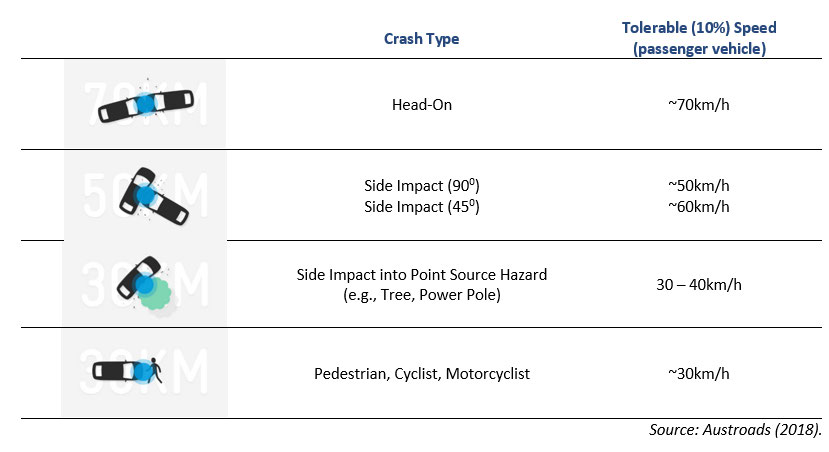Click the Crash Type column header
Viewport: 829px width, 452px height.
(x=422, y=39)
